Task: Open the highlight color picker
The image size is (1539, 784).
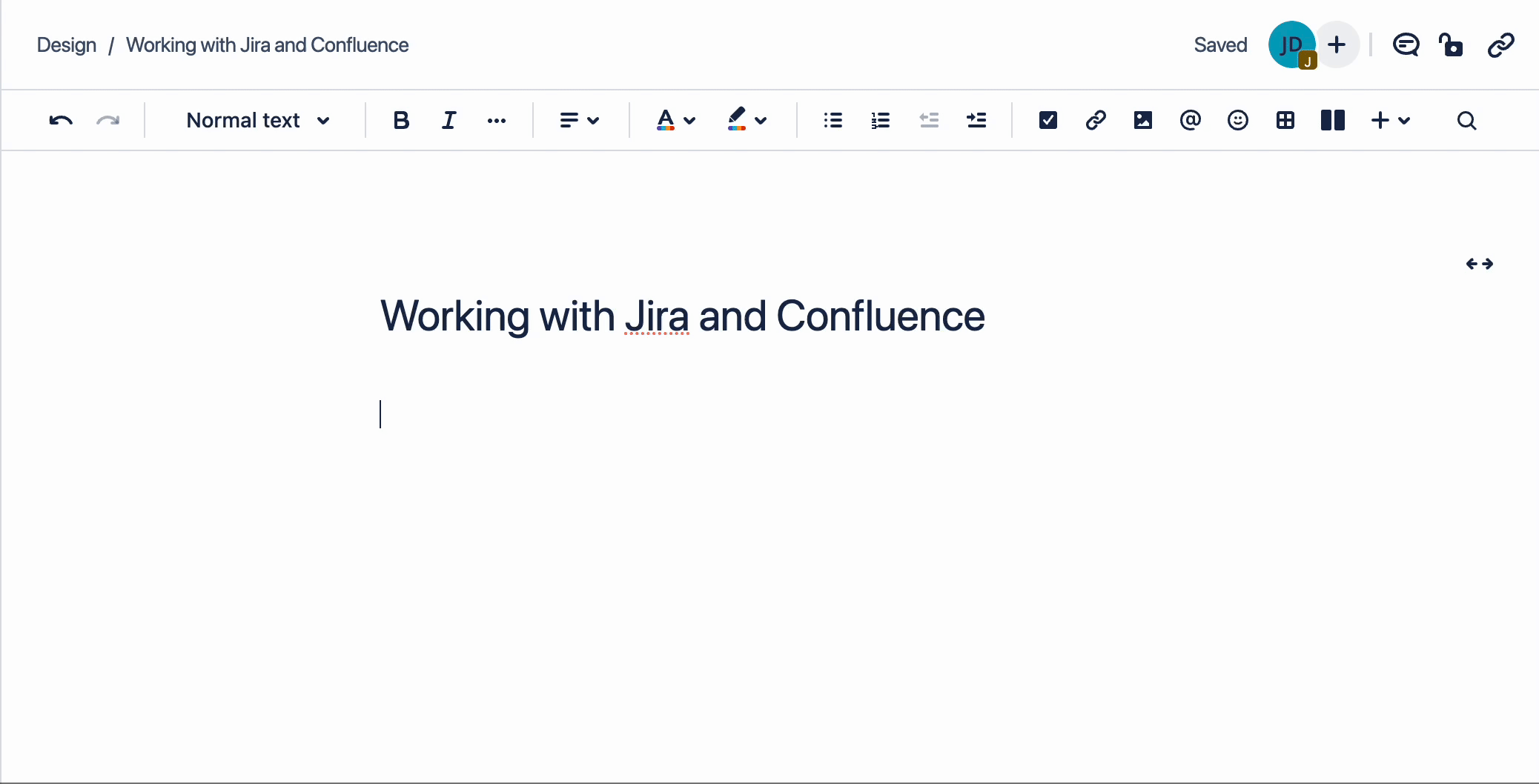Action: pyautogui.click(x=747, y=120)
